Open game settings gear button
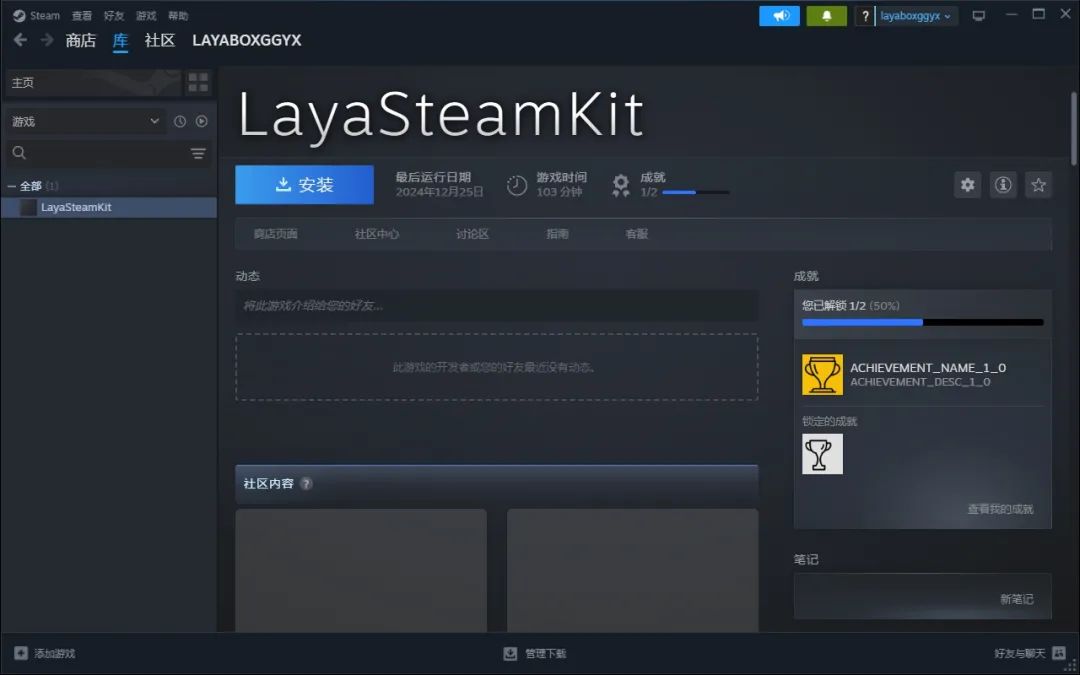The width and height of the screenshot is (1080, 675). (x=968, y=185)
